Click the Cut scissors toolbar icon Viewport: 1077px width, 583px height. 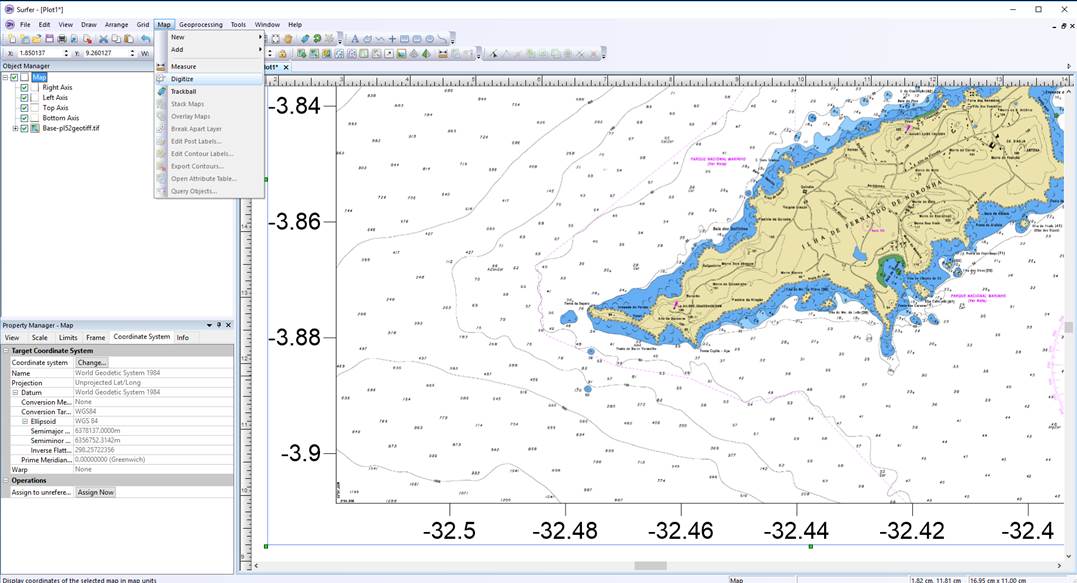click(x=103, y=39)
